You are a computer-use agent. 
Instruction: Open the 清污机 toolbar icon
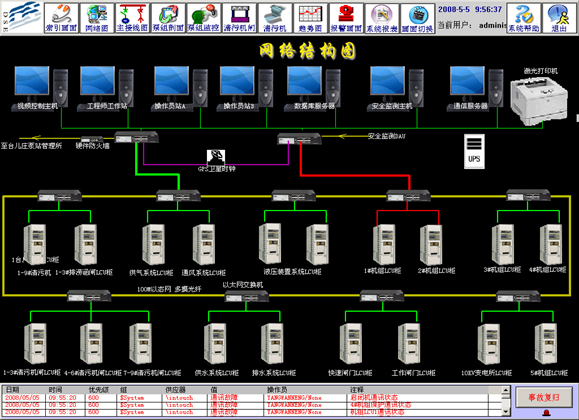click(x=275, y=18)
